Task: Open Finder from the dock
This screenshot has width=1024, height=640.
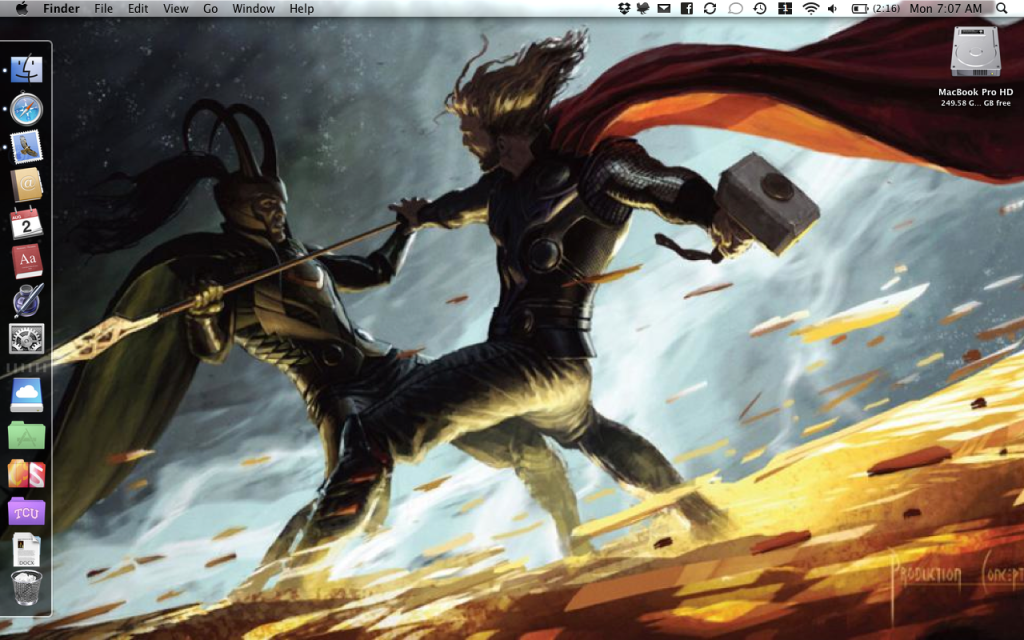Action: 27,69
